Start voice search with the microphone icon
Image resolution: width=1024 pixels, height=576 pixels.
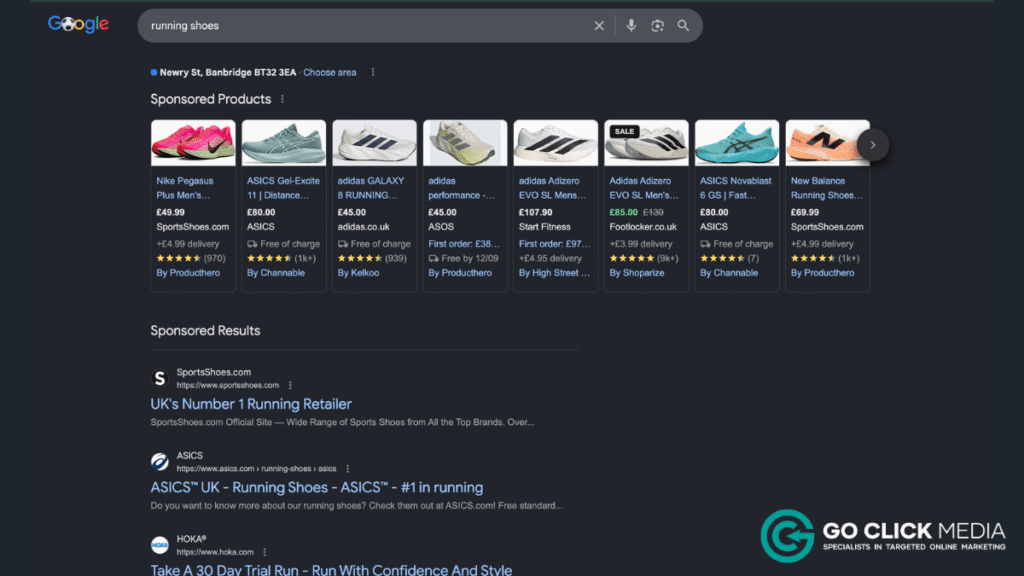631,25
